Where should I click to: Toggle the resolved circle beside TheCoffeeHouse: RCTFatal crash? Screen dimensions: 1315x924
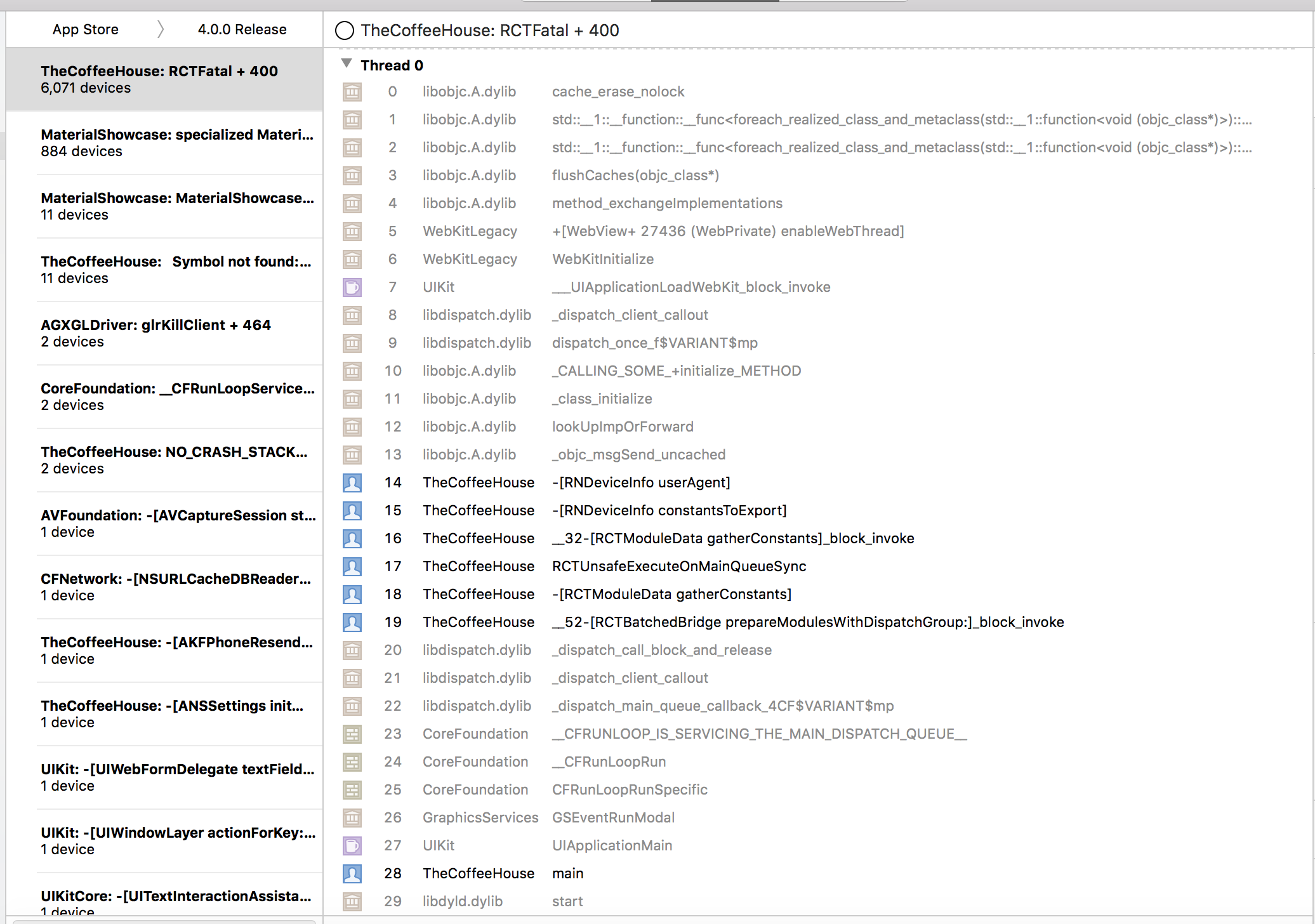tap(345, 30)
